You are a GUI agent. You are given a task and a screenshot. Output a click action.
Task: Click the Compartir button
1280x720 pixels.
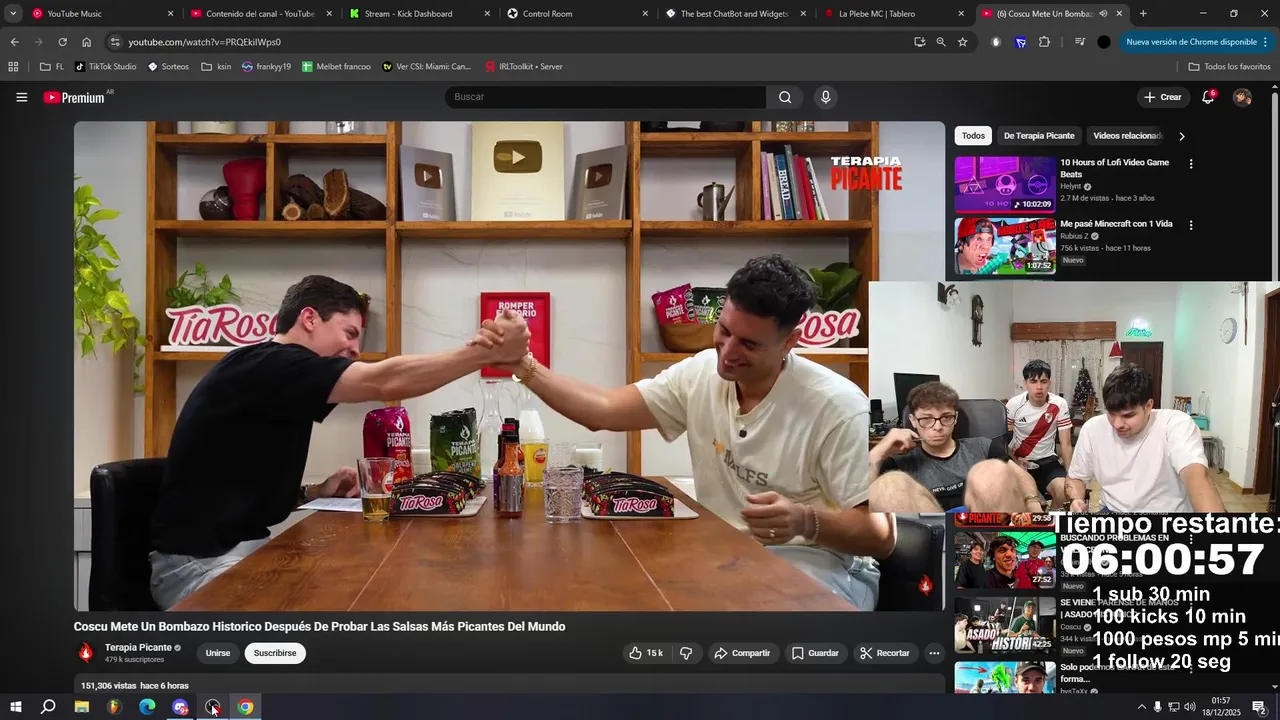[741, 653]
